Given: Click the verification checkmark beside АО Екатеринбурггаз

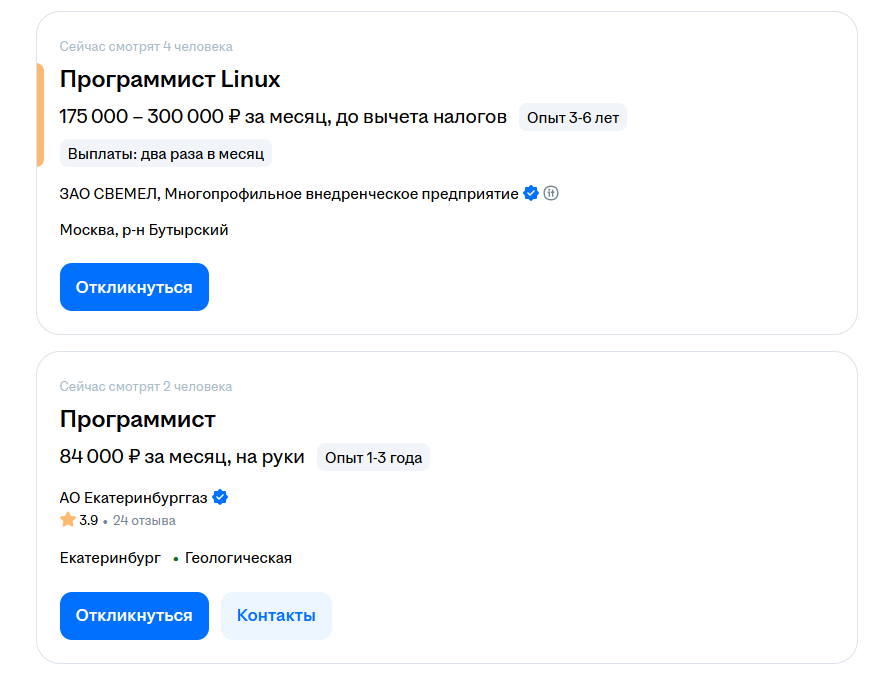Looking at the screenshot, I should [x=220, y=496].
